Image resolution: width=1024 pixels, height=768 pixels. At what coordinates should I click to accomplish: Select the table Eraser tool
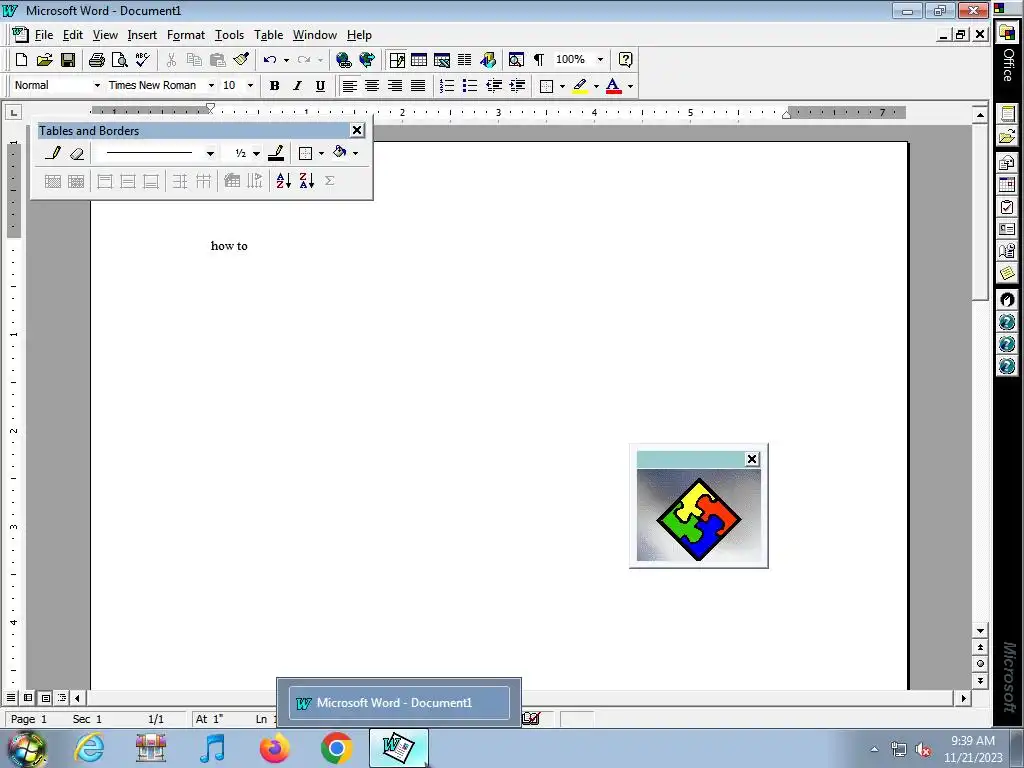76,153
